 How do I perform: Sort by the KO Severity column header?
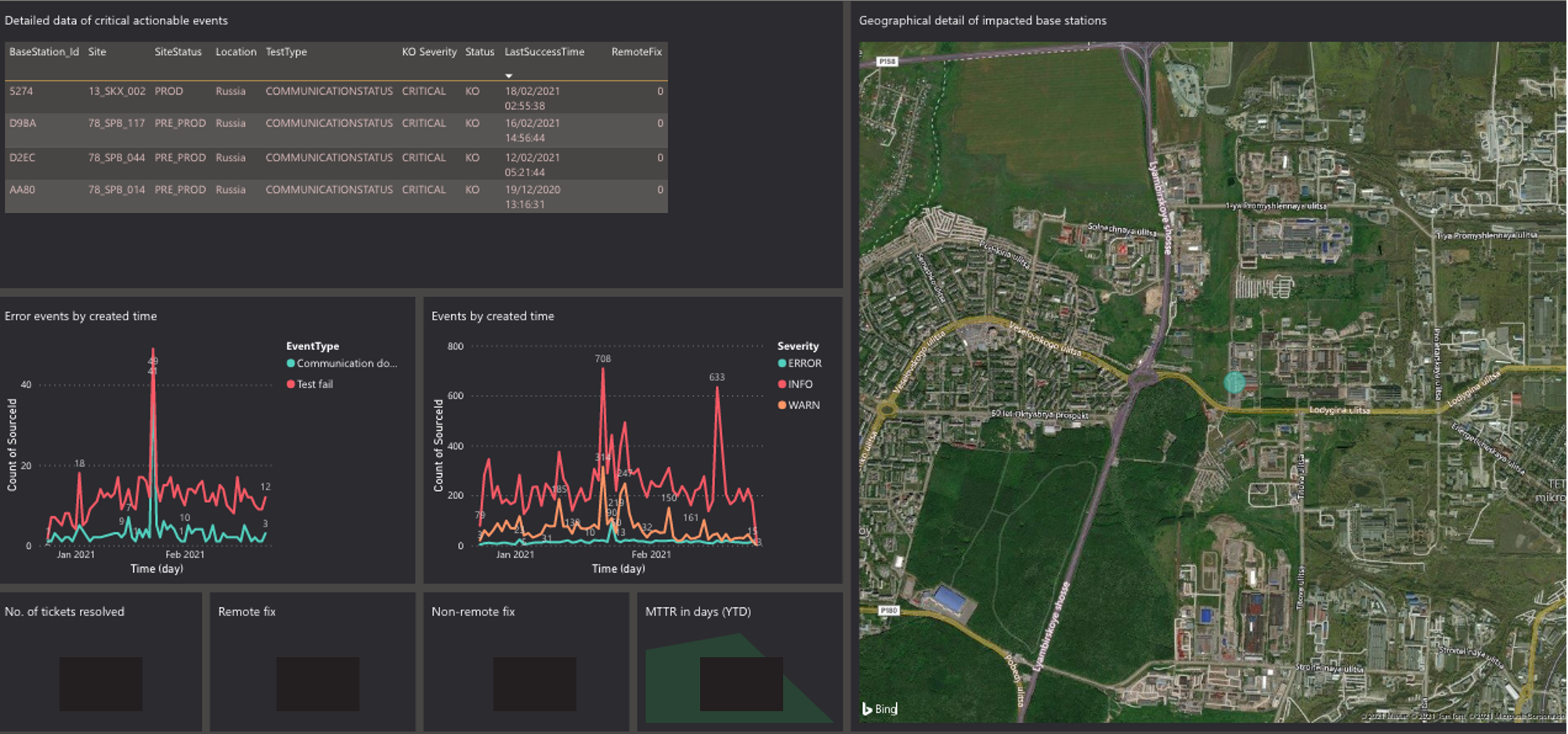(x=428, y=52)
